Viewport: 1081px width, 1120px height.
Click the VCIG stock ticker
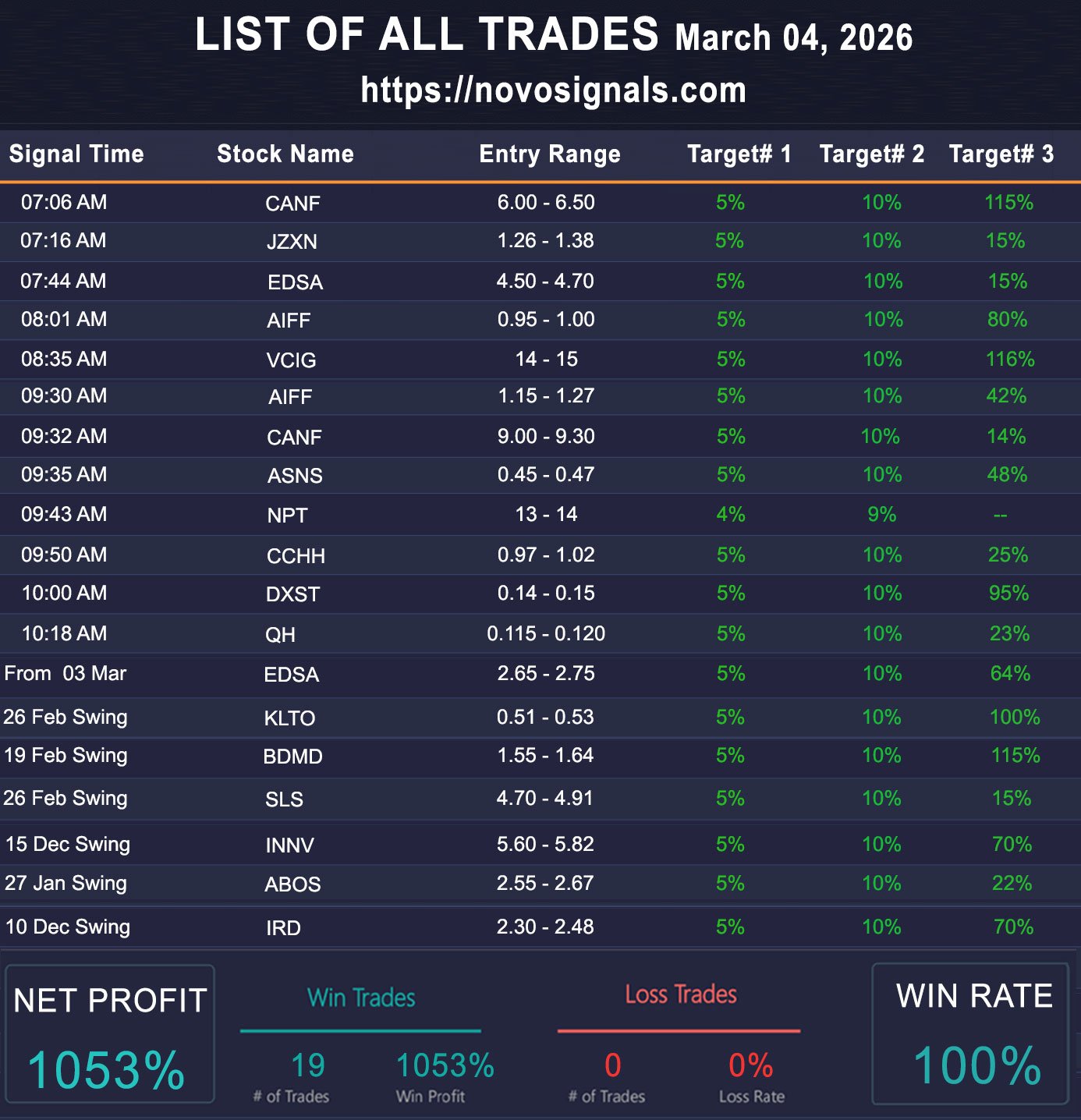pyautogui.click(x=291, y=360)
